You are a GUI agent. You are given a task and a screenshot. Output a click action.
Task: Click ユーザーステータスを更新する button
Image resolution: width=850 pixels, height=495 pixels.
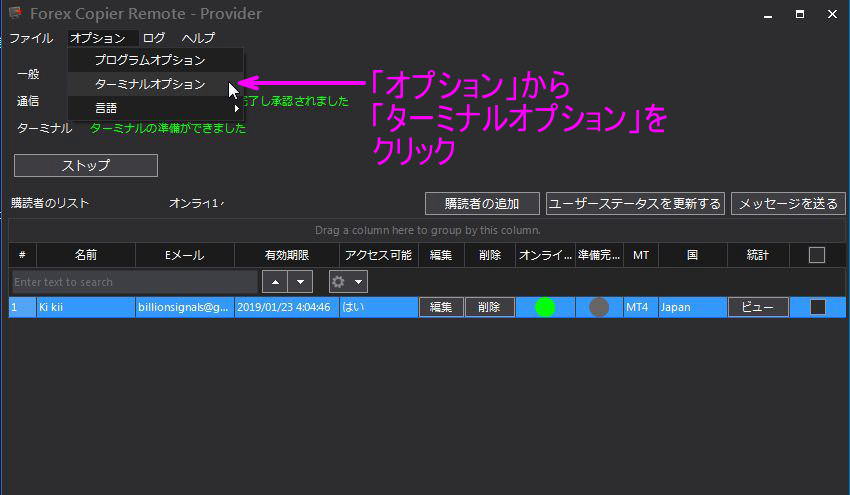point(635,204)
